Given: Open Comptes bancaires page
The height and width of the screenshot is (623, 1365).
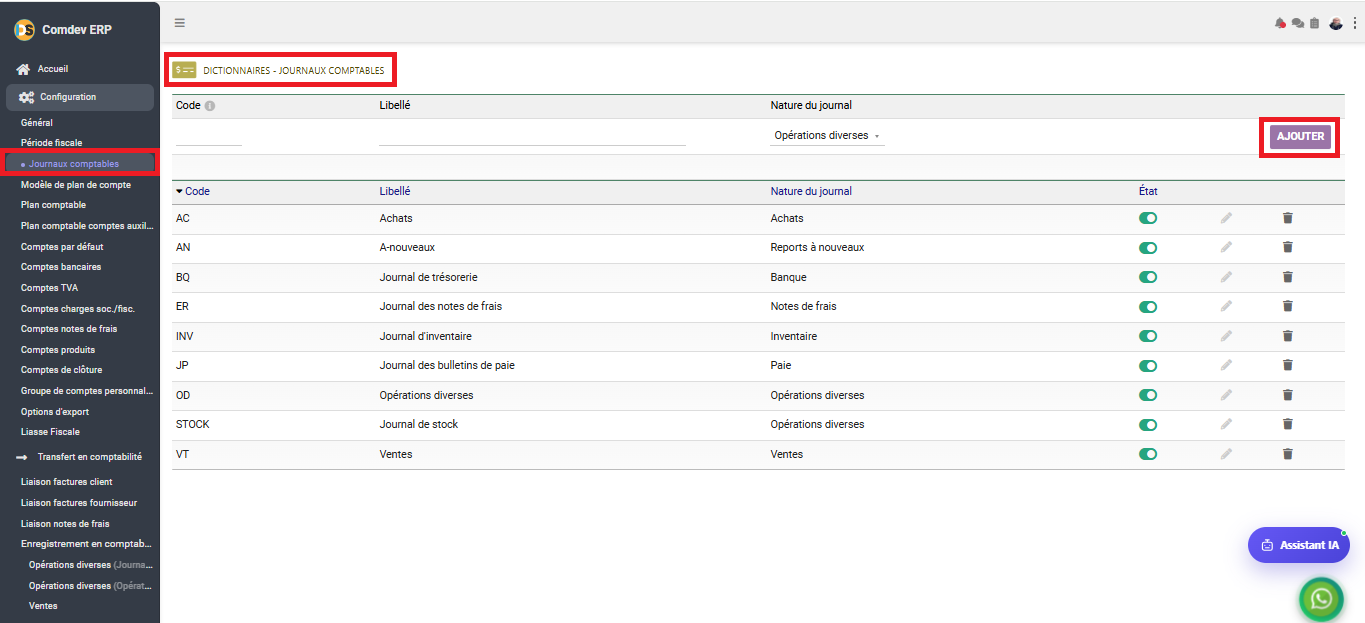Looking at the screenshot, I should pos(61,267).
